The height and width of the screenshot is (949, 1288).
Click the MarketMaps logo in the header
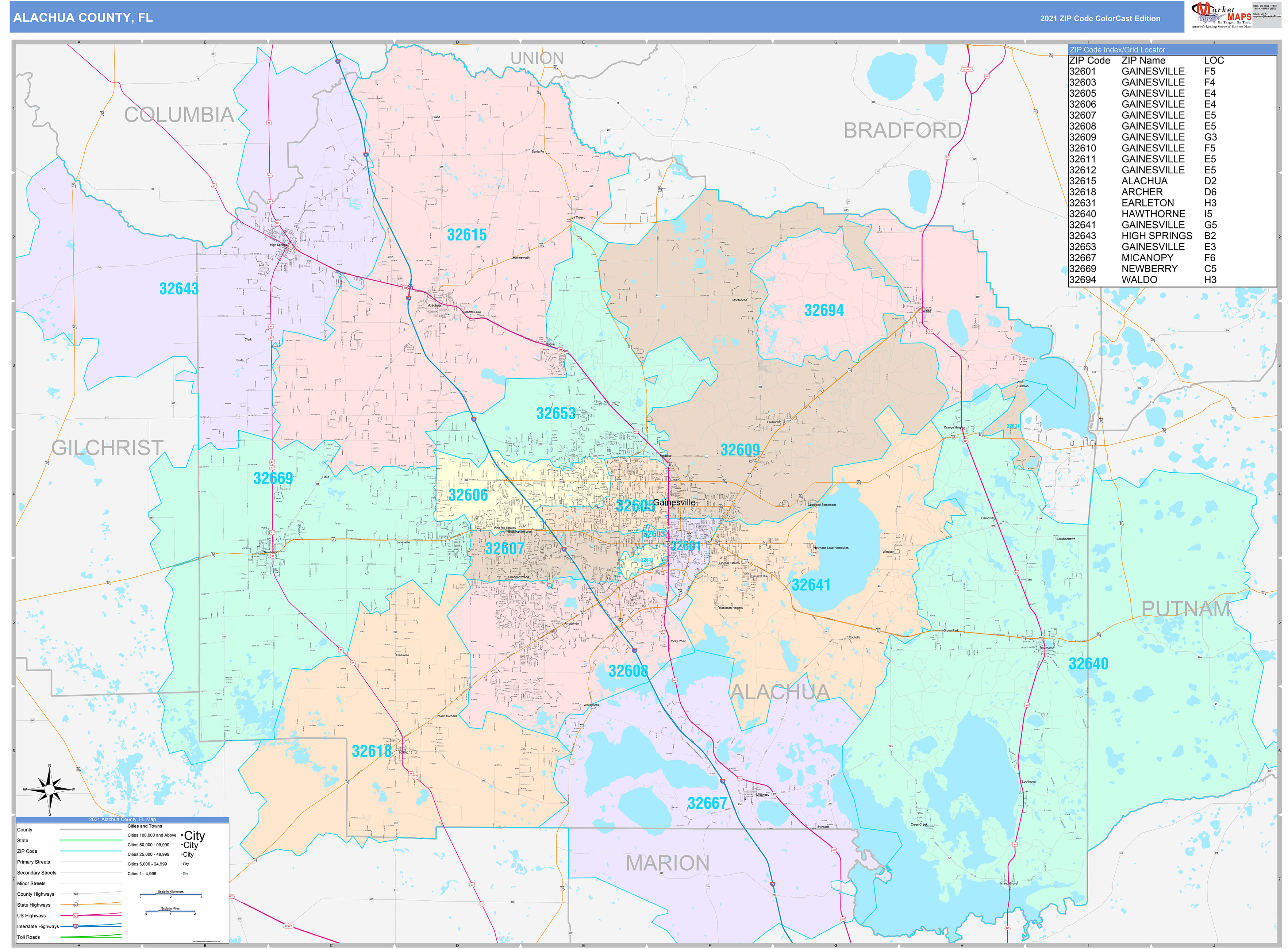(1221, 15)
